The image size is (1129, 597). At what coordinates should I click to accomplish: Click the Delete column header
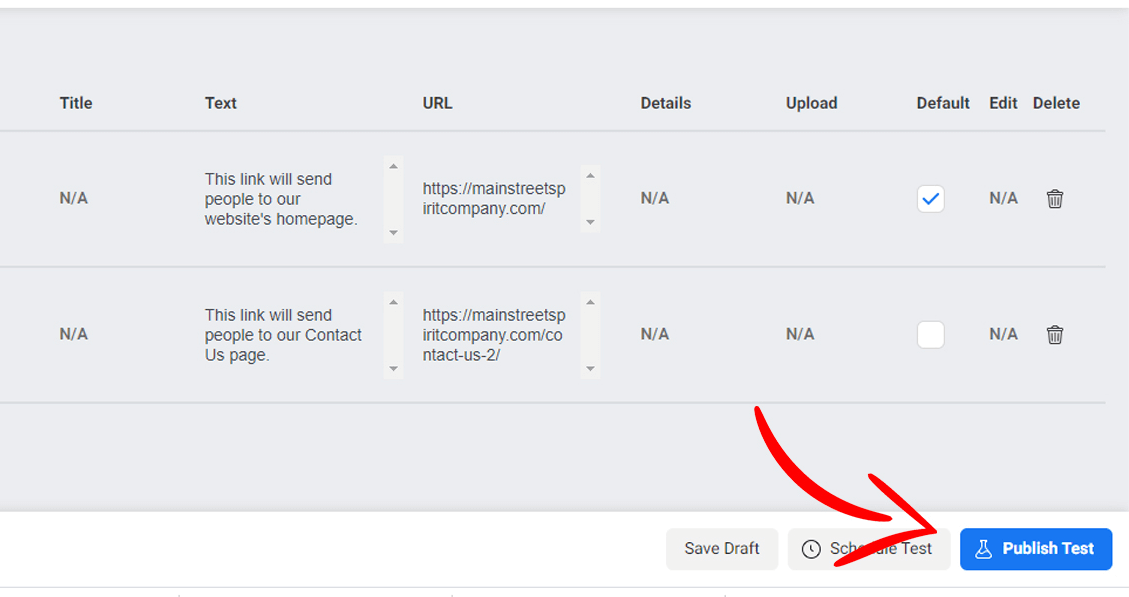[1056, 103]
